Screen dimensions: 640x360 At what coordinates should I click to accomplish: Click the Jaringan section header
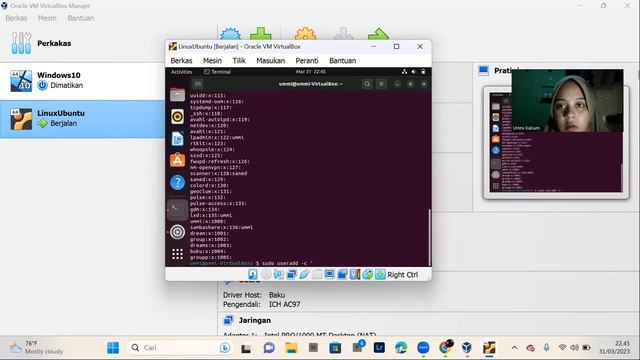(x=254, y=320)
